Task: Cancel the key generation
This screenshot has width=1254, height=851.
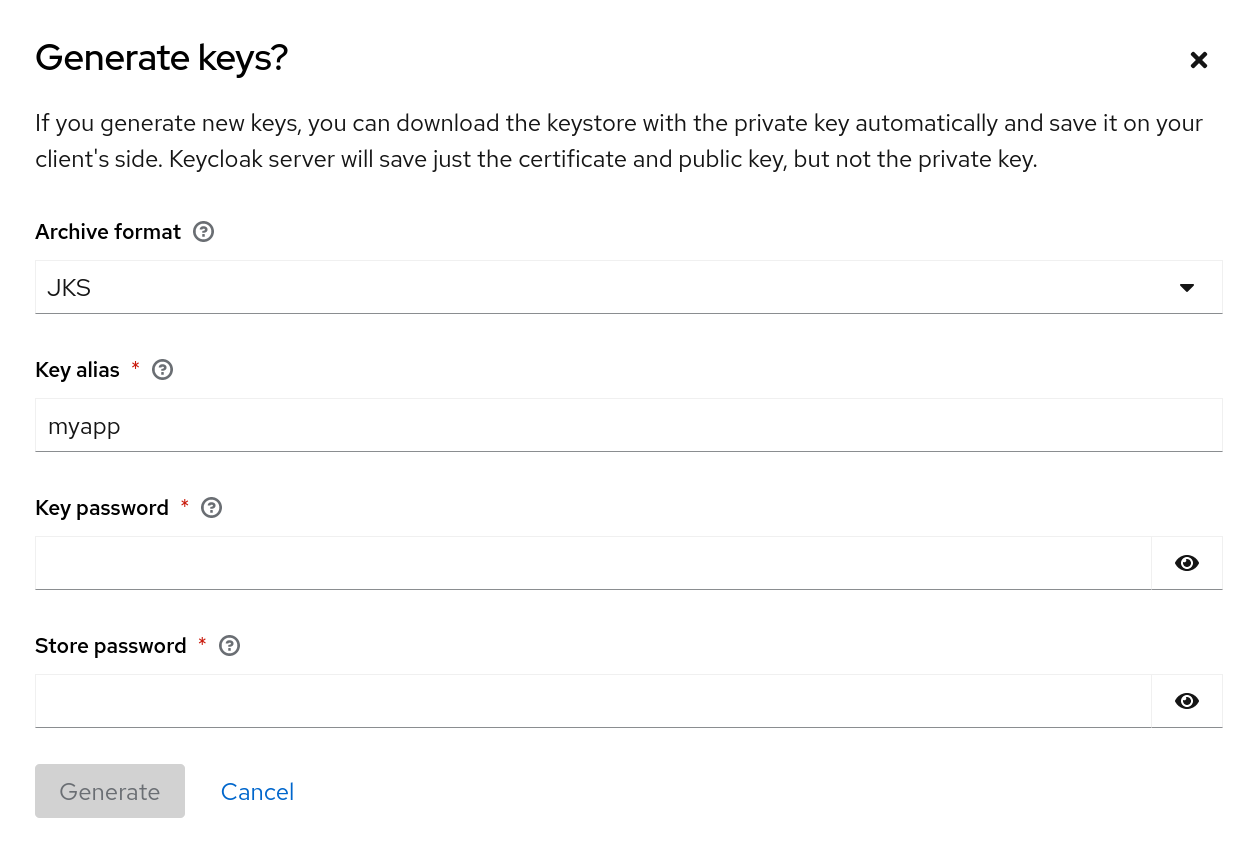Action: point(257,791)
